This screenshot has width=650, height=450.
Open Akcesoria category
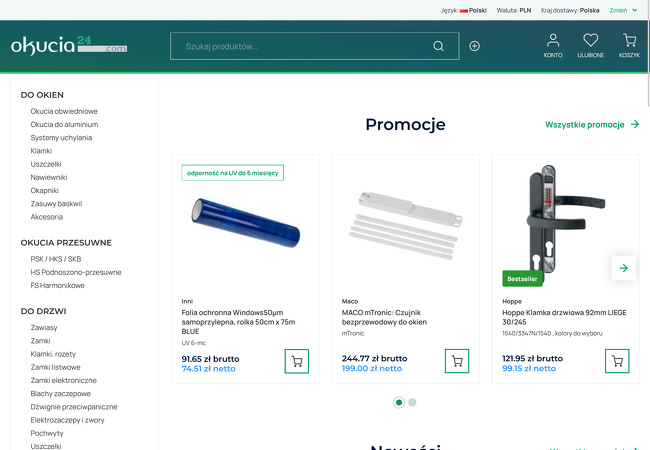pos(46,217)
